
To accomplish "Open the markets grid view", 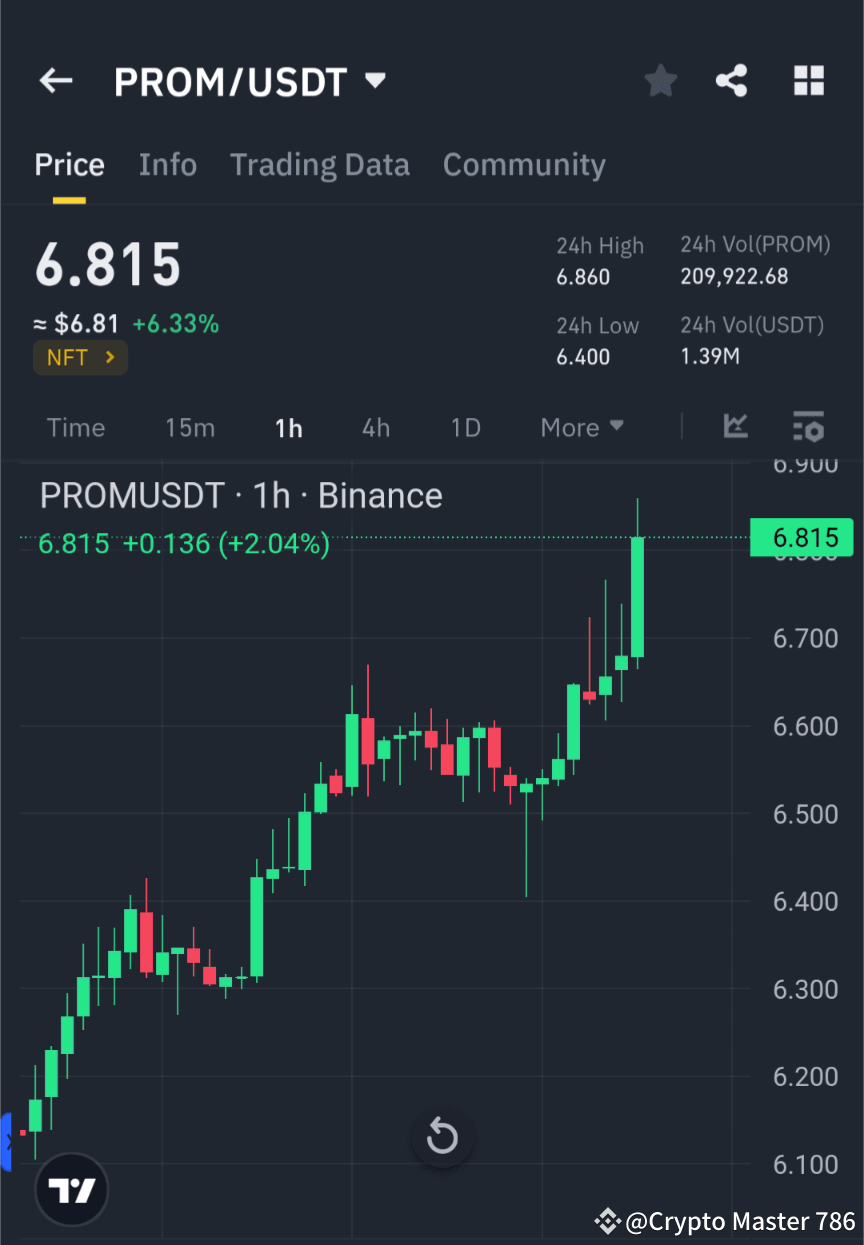I will pos(808,81).
